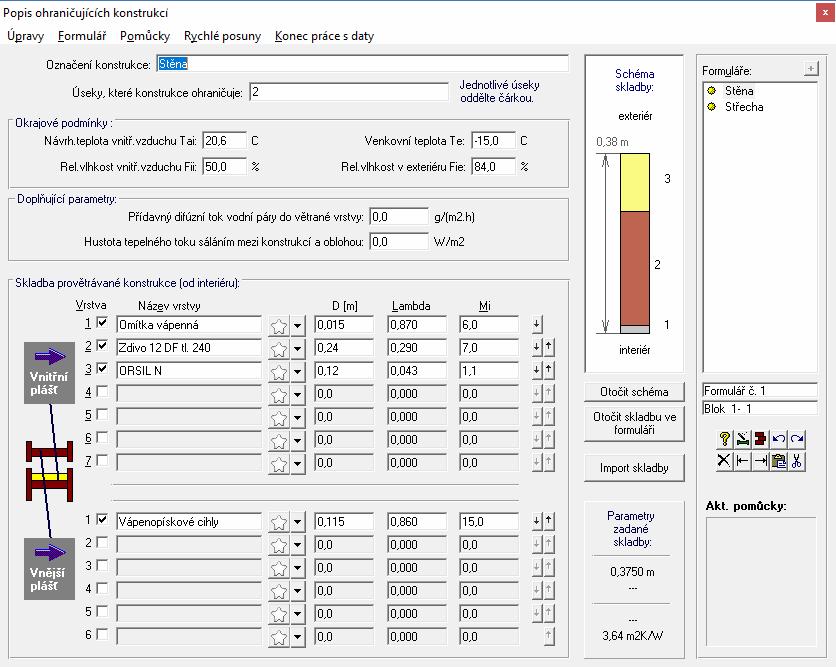
Task: Open help with the yellow question mark icon
Action: point(725,439)
